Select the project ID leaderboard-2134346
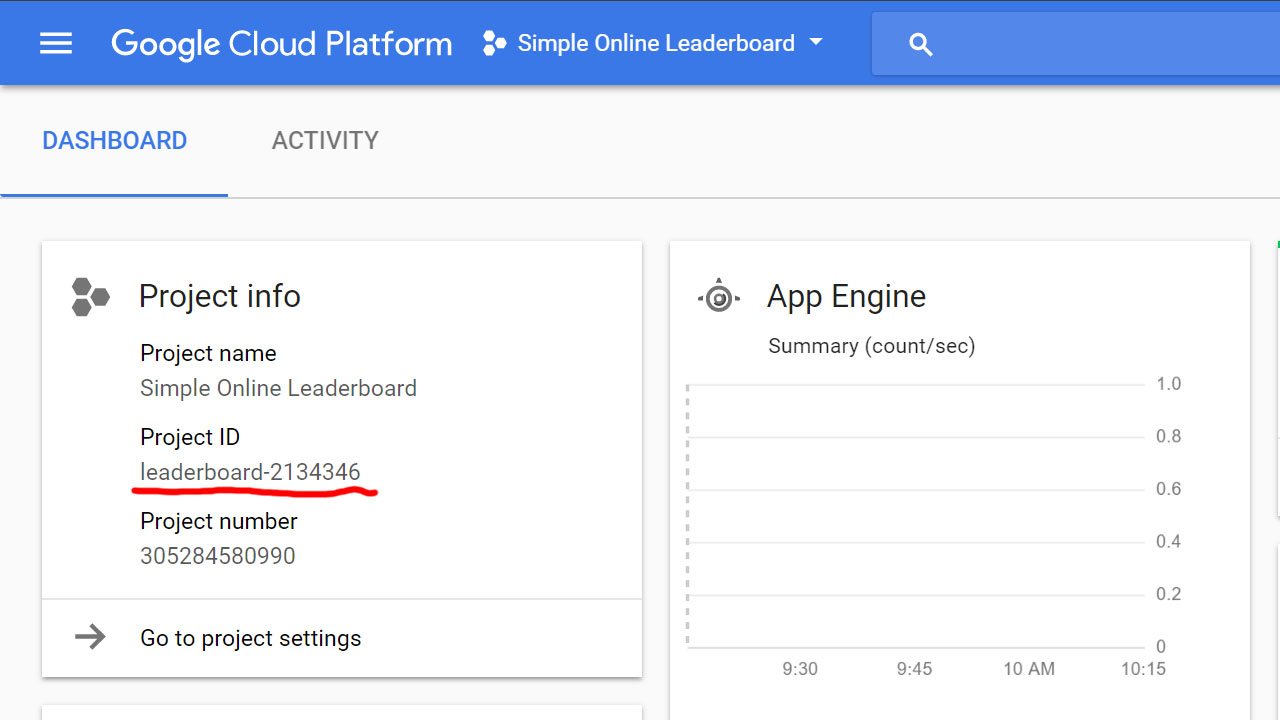Image resolution: width=1280 pixels, height=720 pixels. click(250, 472)
